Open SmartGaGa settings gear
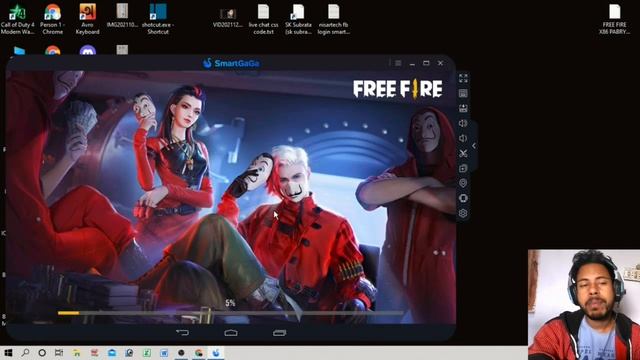This screenshot has height=360, width=640. click(x=463, y=213)
